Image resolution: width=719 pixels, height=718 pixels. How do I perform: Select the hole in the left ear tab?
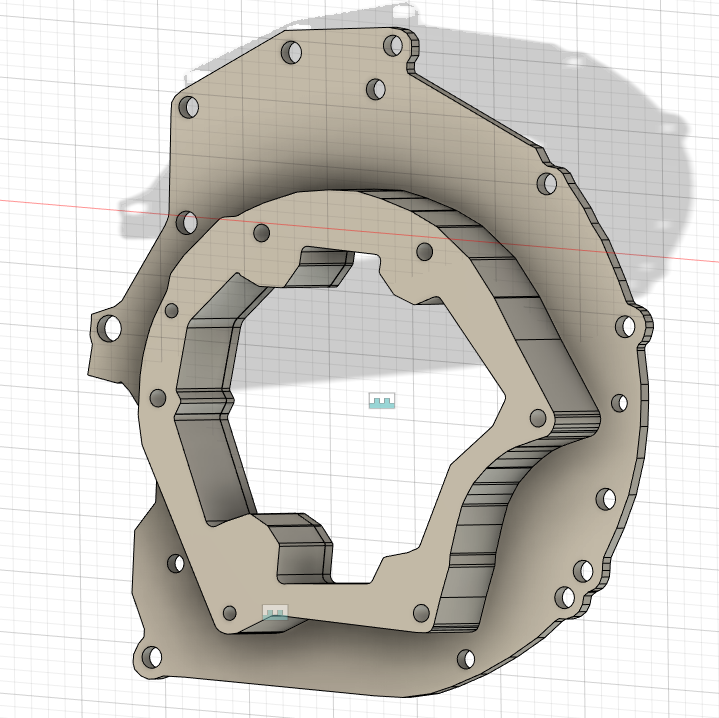(110, 327)
